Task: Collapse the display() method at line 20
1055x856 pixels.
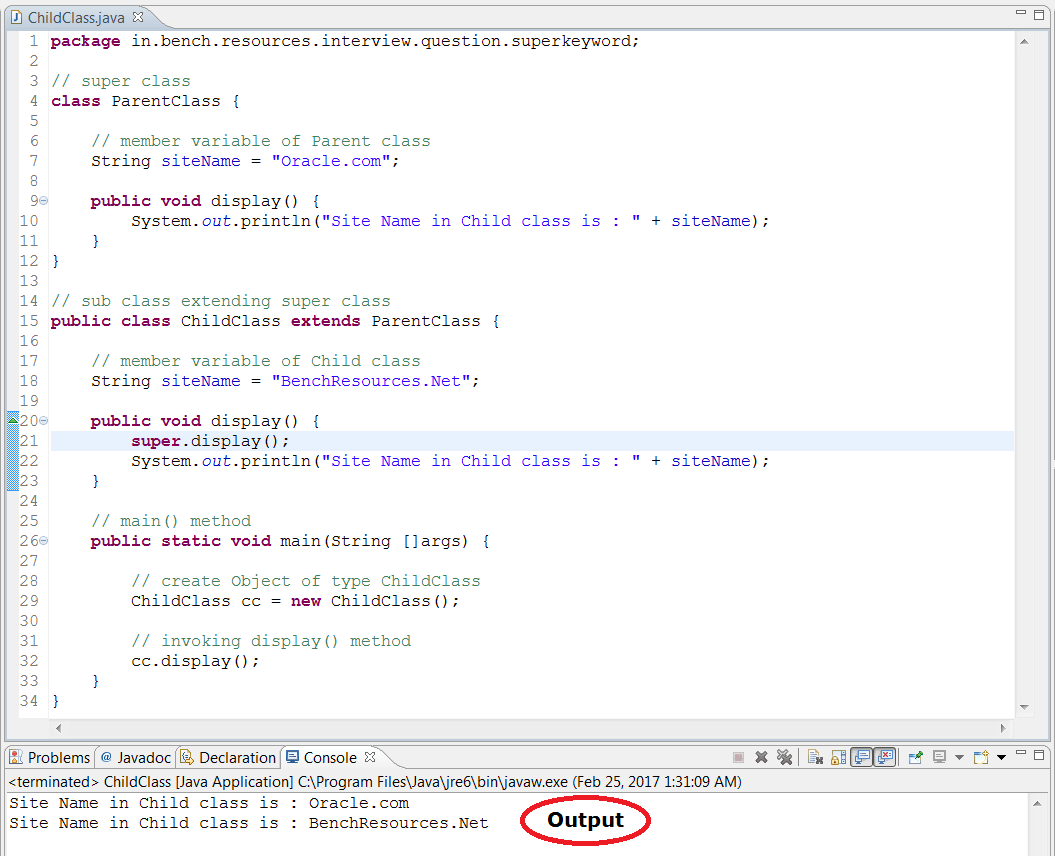Action: click(42, 420)
